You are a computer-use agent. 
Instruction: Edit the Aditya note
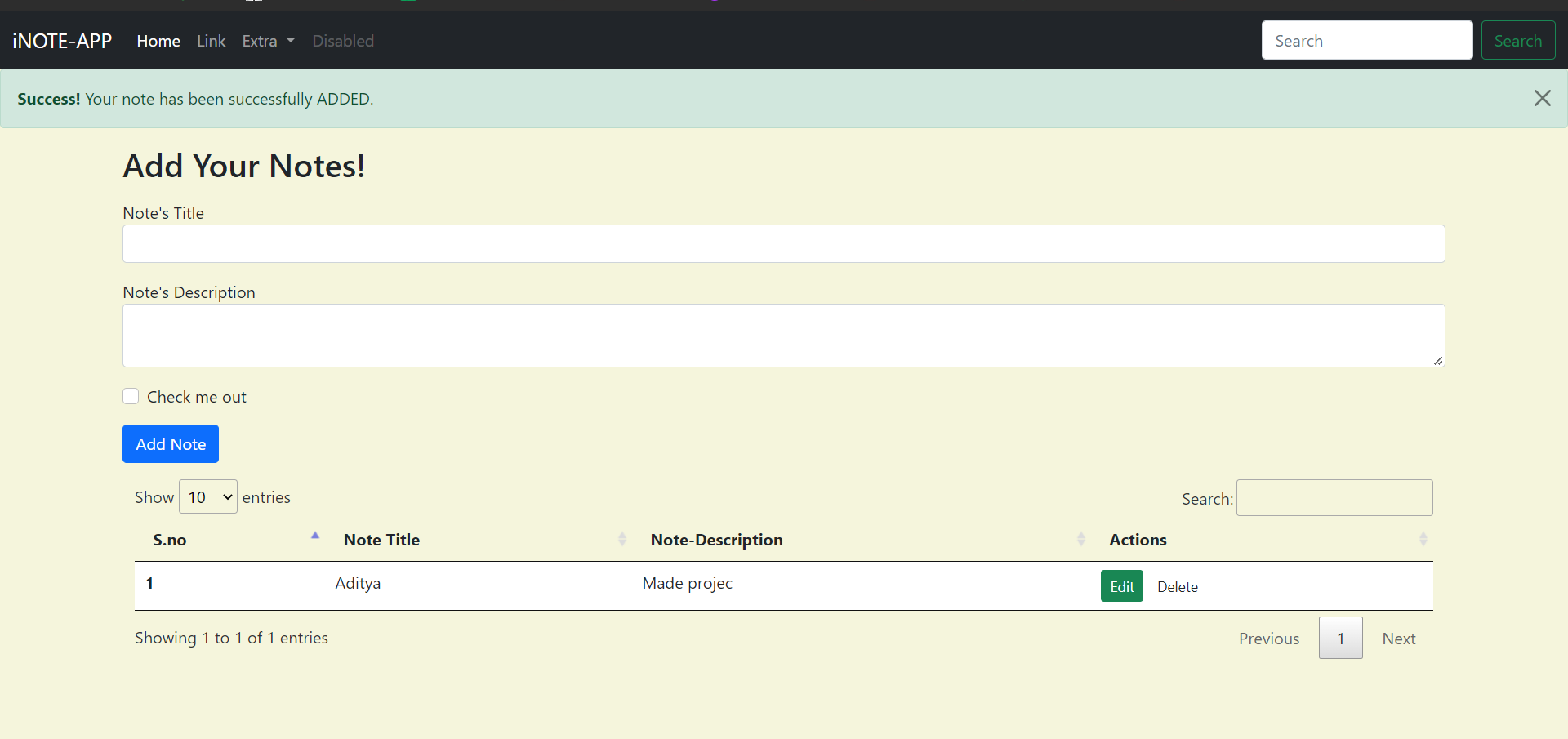1122,586
